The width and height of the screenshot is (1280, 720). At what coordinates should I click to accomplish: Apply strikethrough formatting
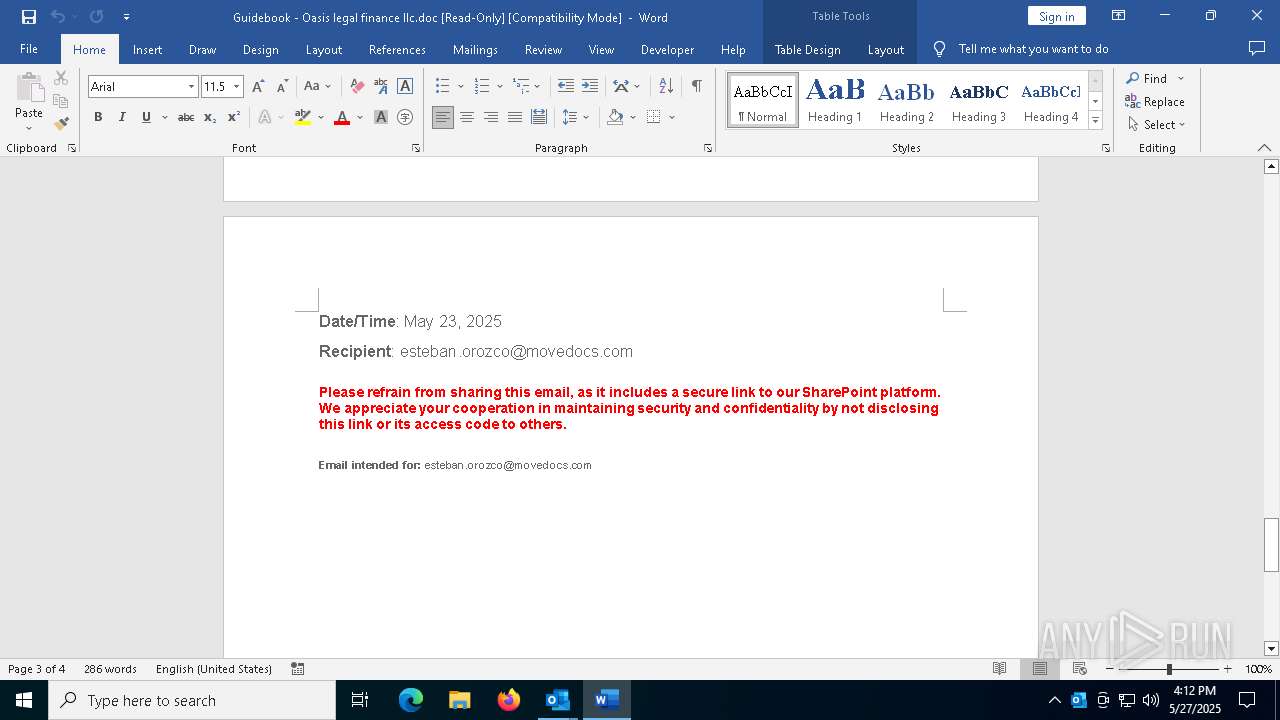[186, 117]
